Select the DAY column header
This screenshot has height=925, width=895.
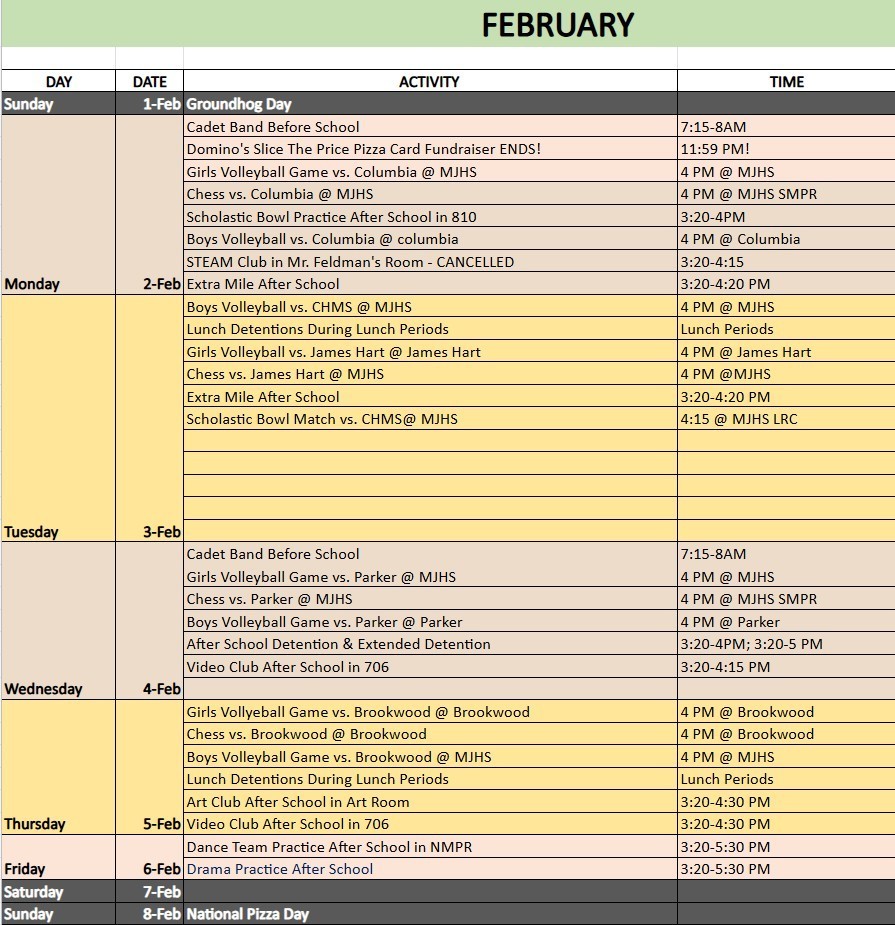pos(58,82)
